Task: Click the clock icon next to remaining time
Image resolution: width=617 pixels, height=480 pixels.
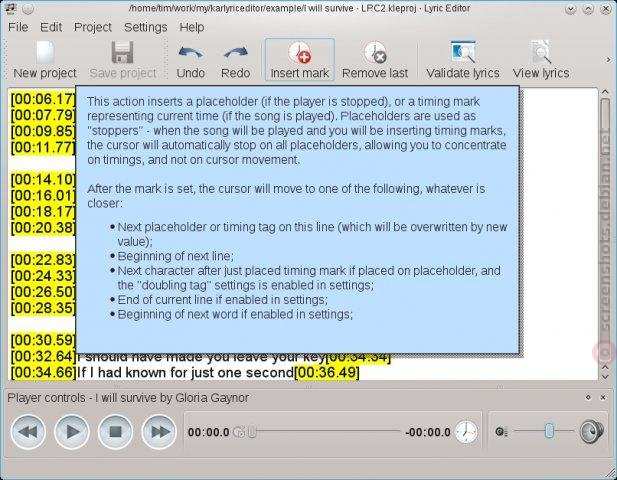Action: tap(466, 432)
